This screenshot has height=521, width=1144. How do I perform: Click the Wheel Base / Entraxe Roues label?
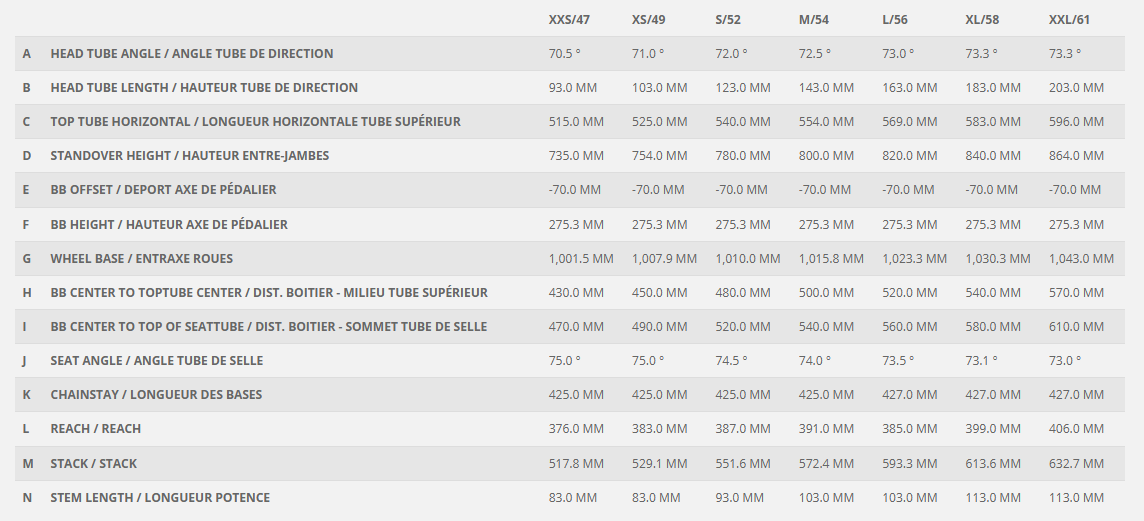tap(142, 259)
